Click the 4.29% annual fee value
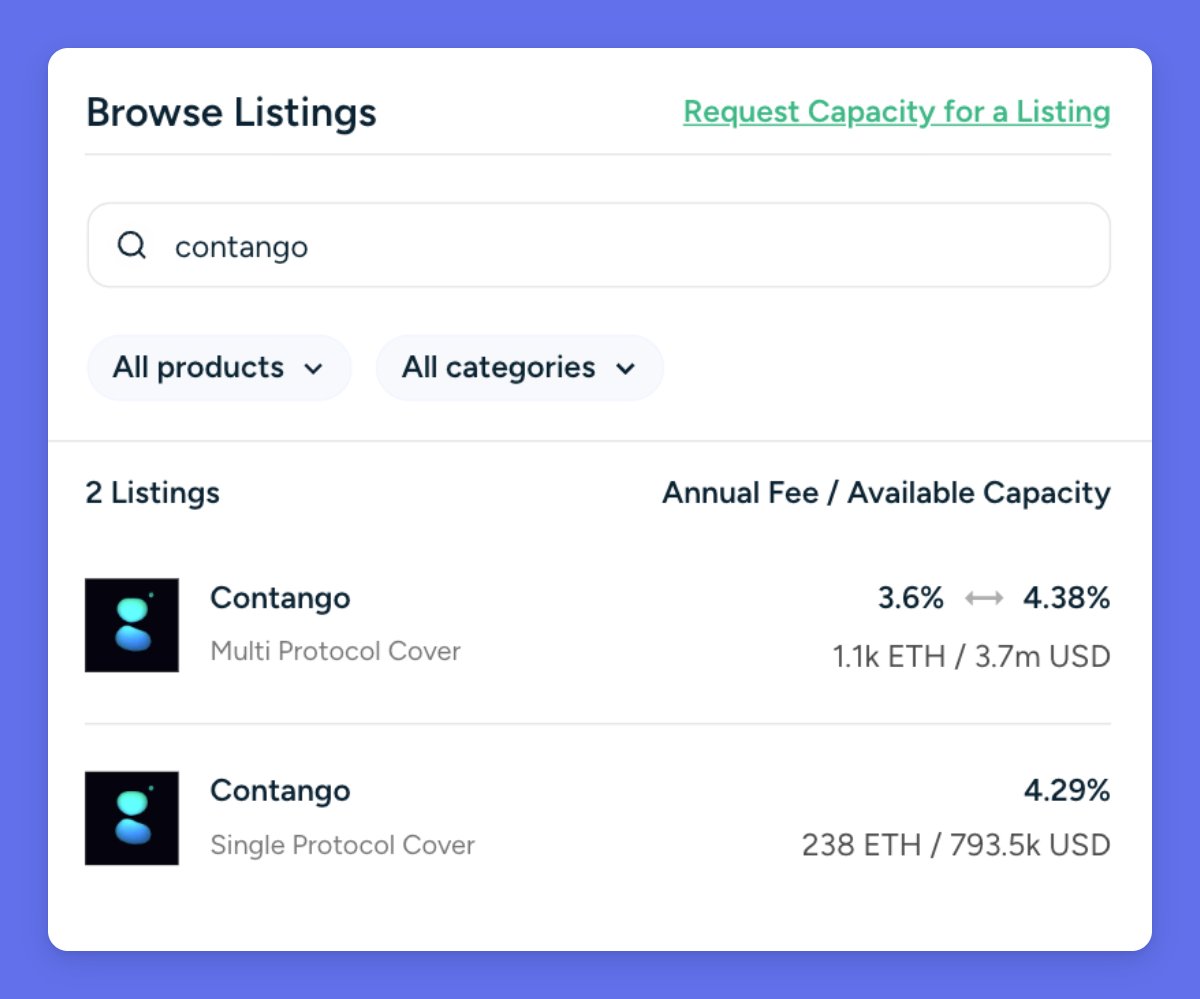Screen dimensions: 1200x999 pyautogui.click(x=1066, y=791)
